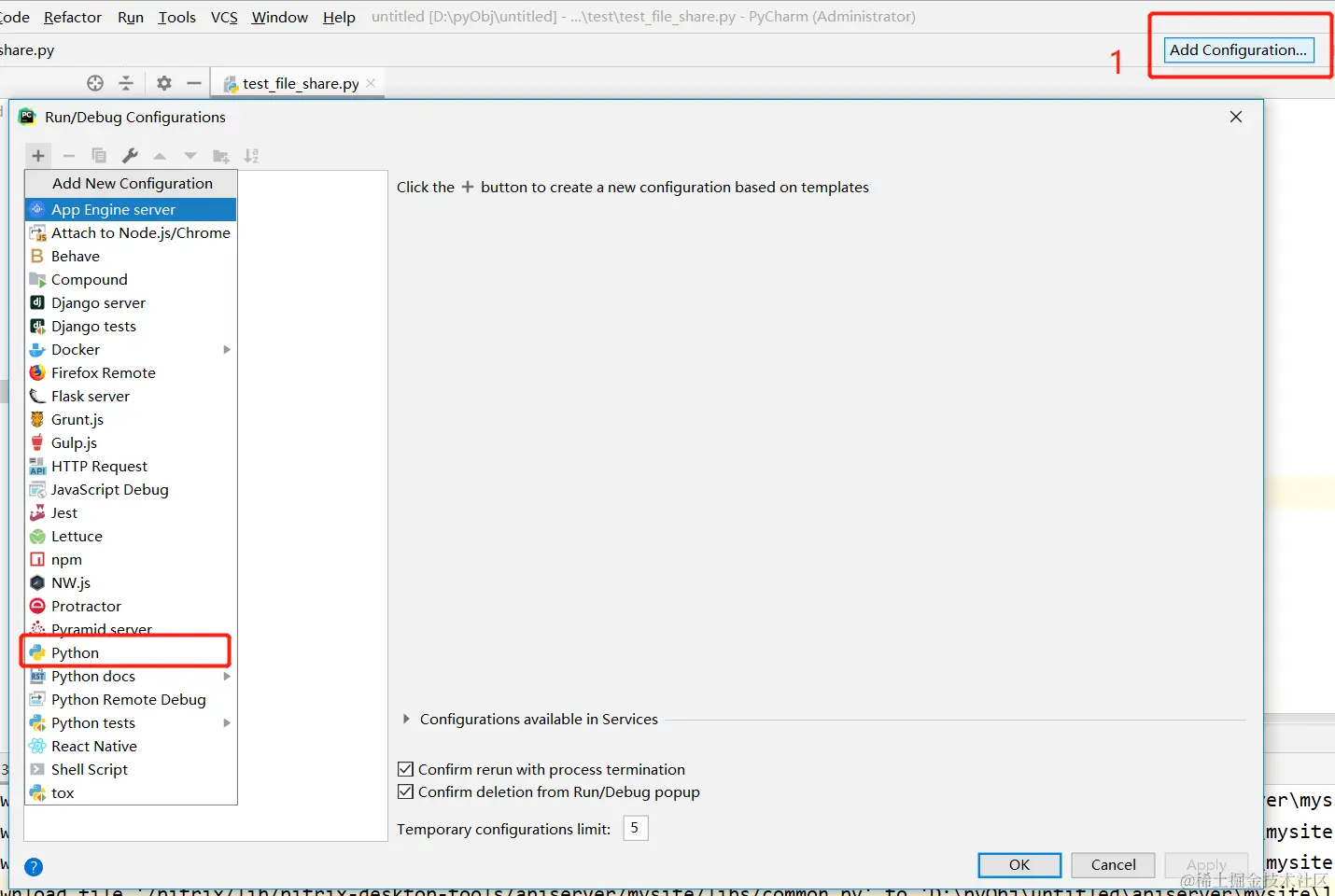Click the Temporary configurations limit field
The height and width of the screenshot is (896, 1335).
(x=636, y=828)
